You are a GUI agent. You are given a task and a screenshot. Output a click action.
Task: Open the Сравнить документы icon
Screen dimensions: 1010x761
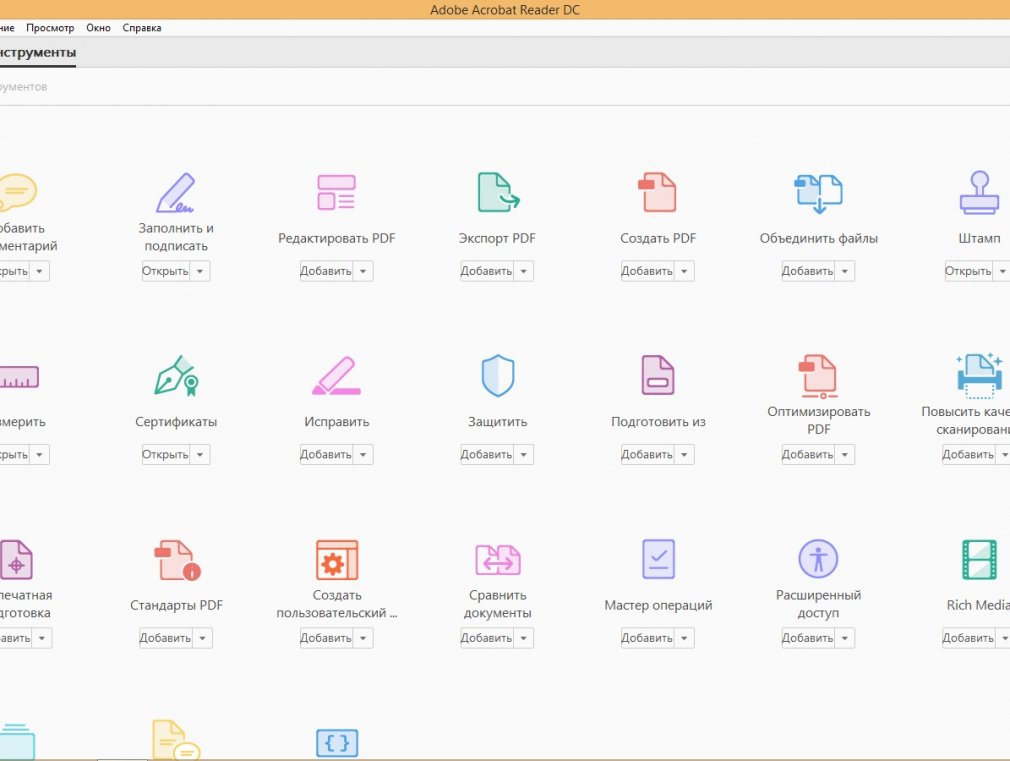click(498, 560)
